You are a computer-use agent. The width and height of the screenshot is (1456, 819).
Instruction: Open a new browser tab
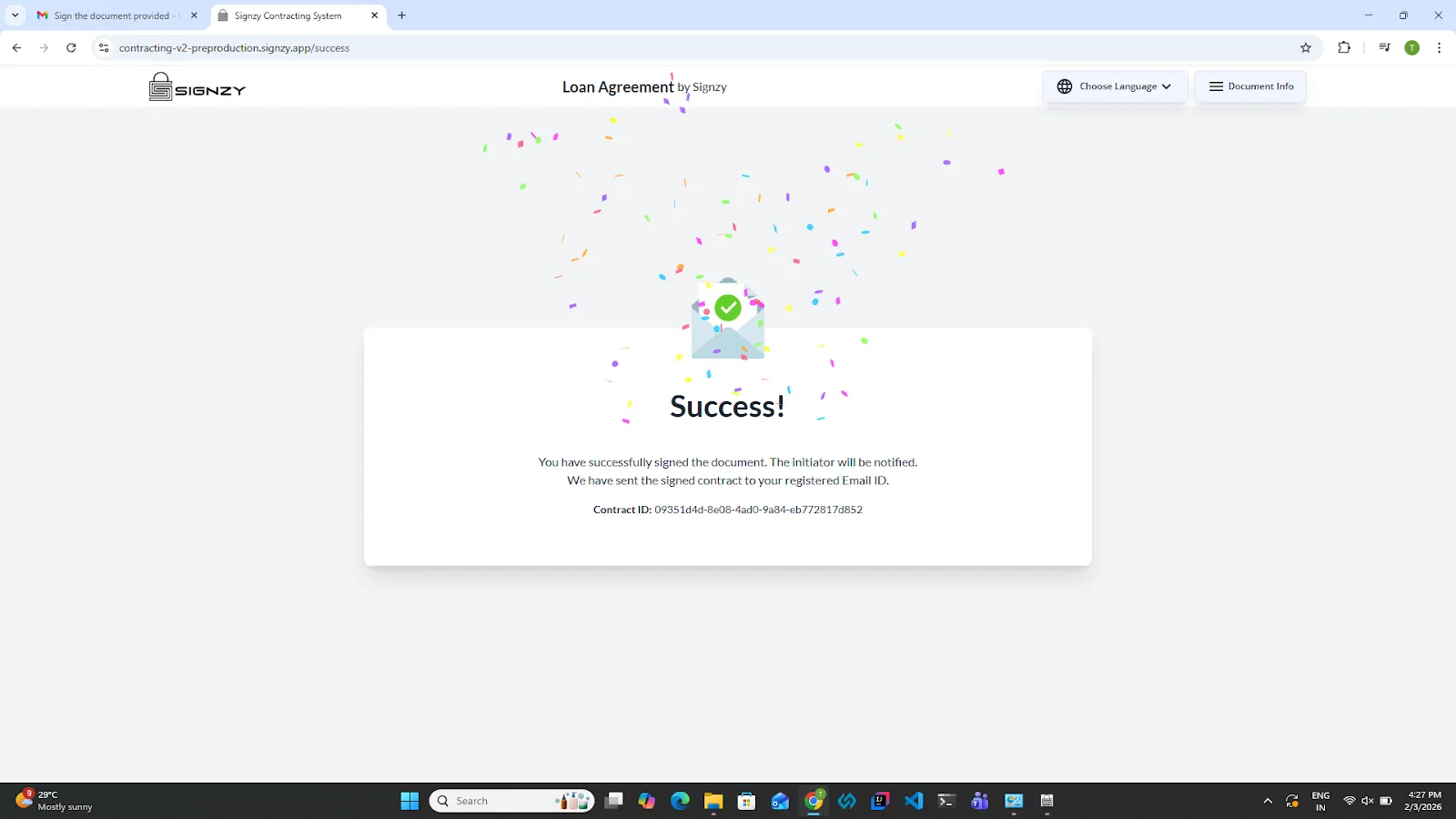(x=401, y=15)
